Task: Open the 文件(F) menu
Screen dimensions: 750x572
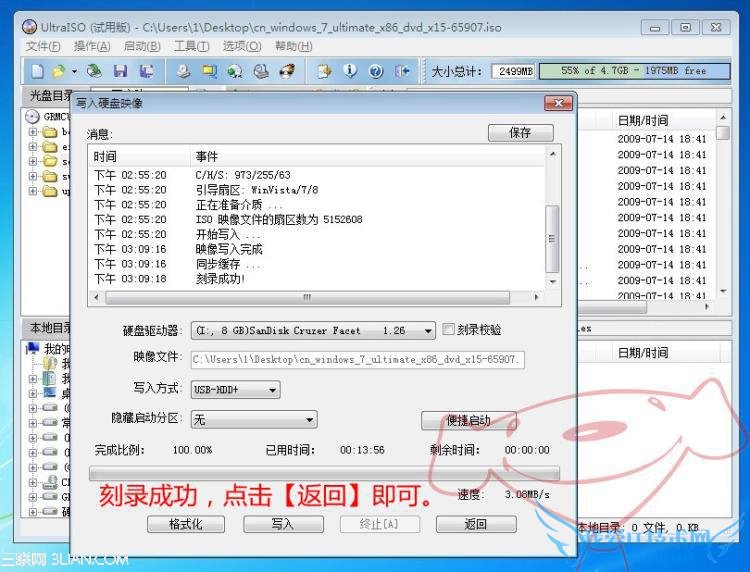Action: pos(43,46)
